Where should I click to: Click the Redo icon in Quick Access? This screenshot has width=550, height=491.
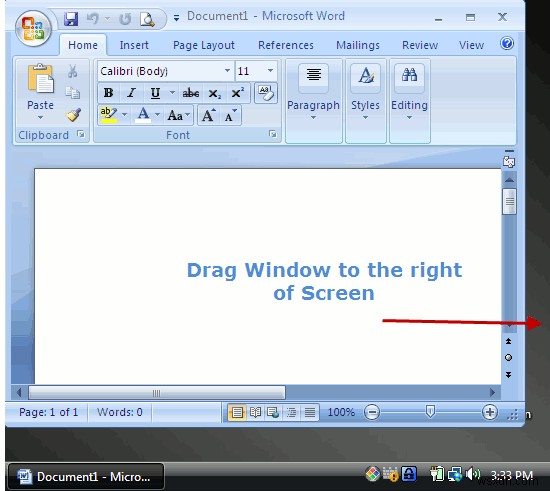click(125, 19)
